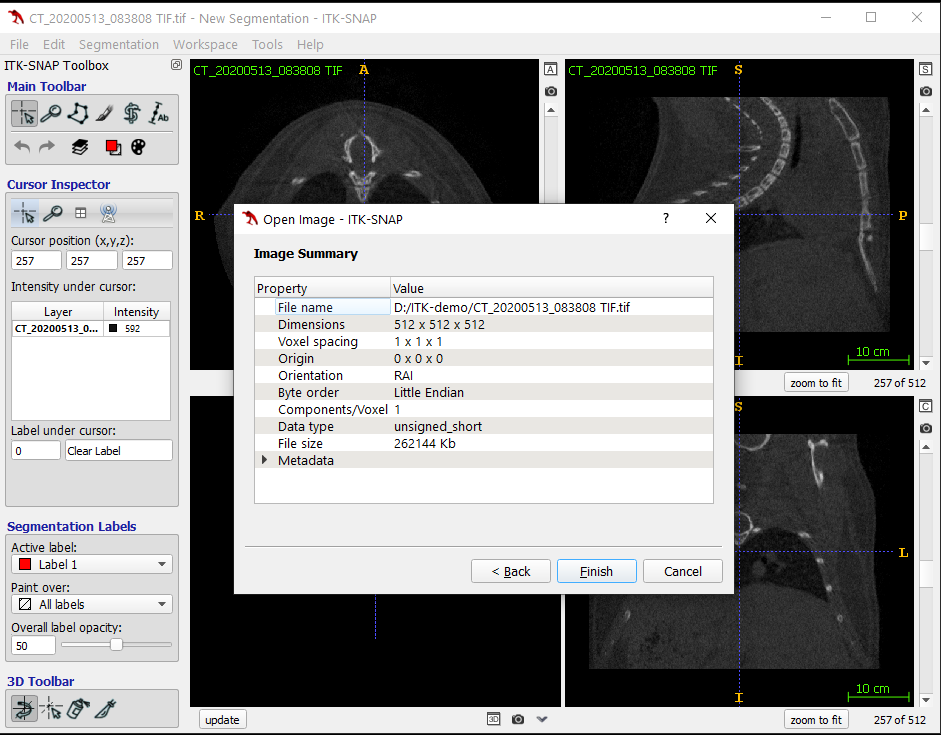Toggle axial view layout with A button
Screen dimensions: 941x735
pos(550,69)
